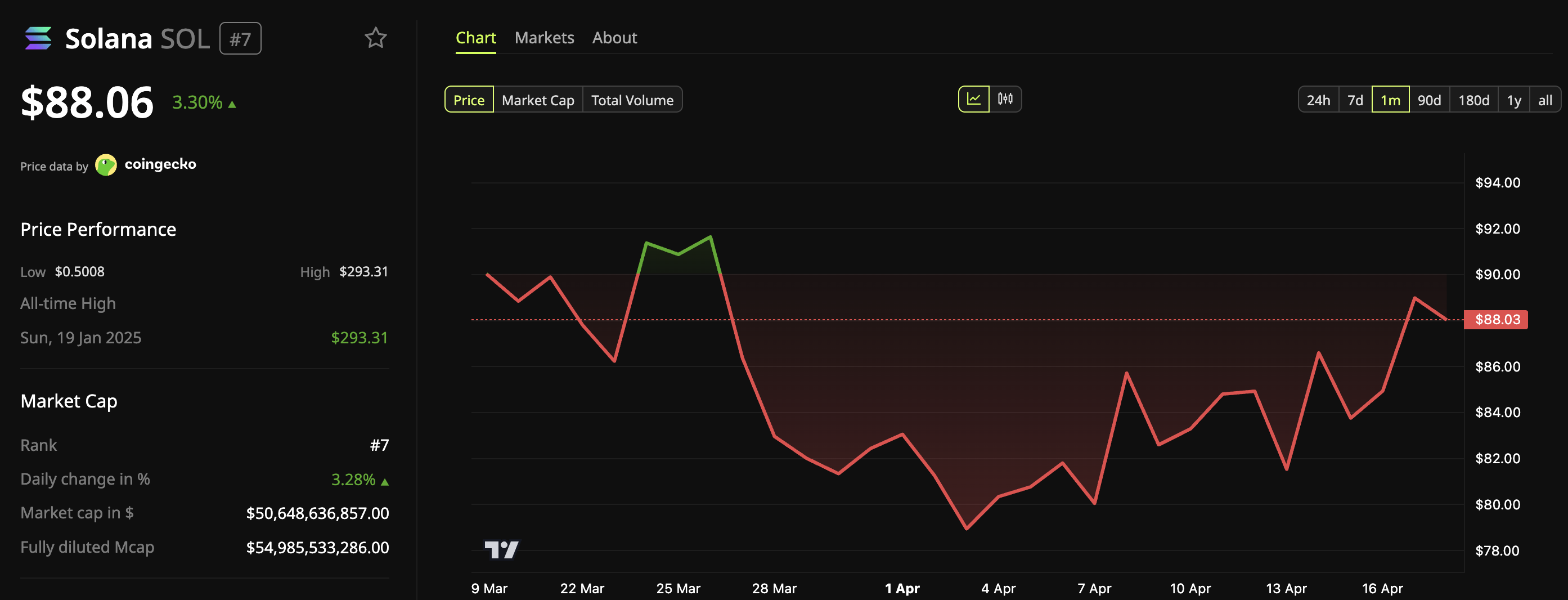Set chart range to 7d
The height and width of the screenshot is (600, 1568).
[1355, 100]
